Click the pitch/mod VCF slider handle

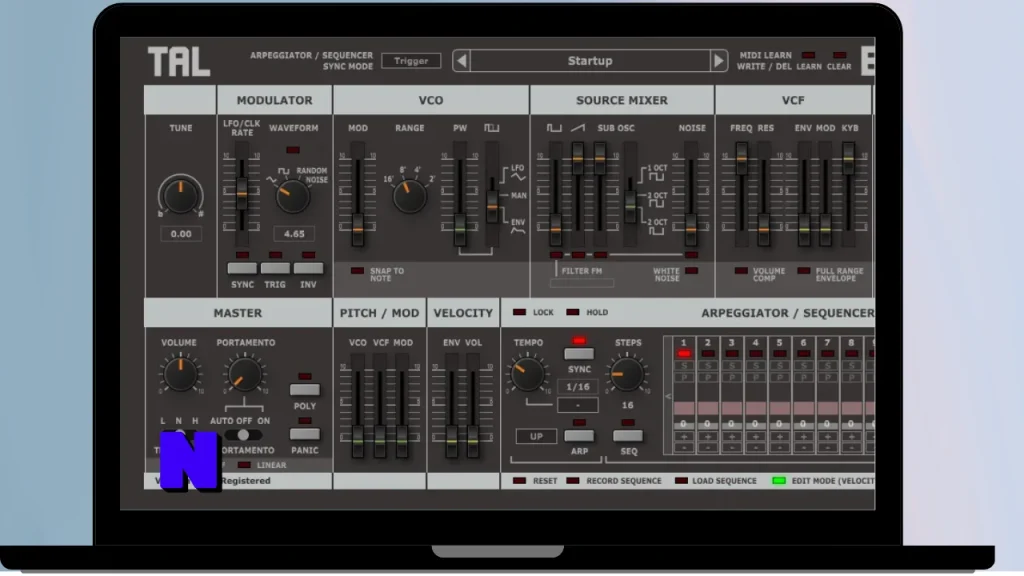[x=379, y=441]
